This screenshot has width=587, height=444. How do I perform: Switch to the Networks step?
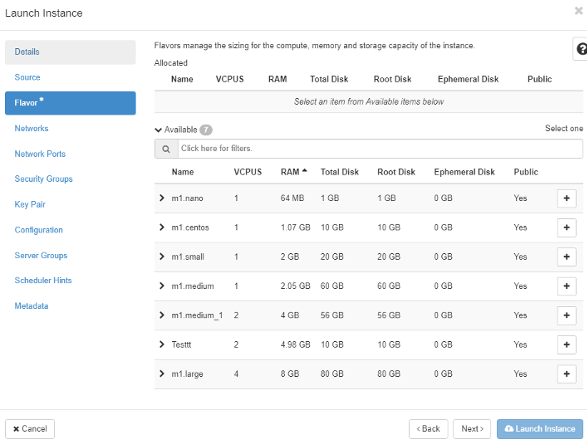[31, 128]
